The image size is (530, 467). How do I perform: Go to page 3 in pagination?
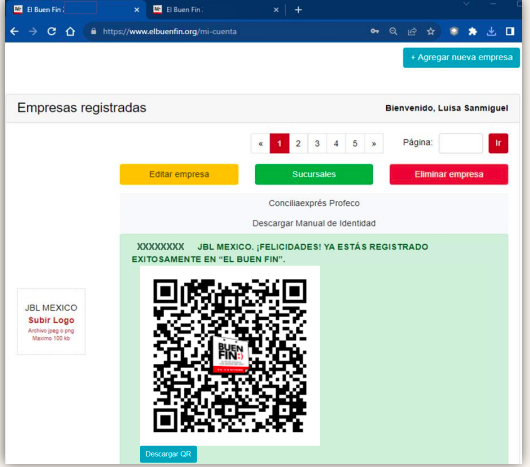(x=317, y=144)
